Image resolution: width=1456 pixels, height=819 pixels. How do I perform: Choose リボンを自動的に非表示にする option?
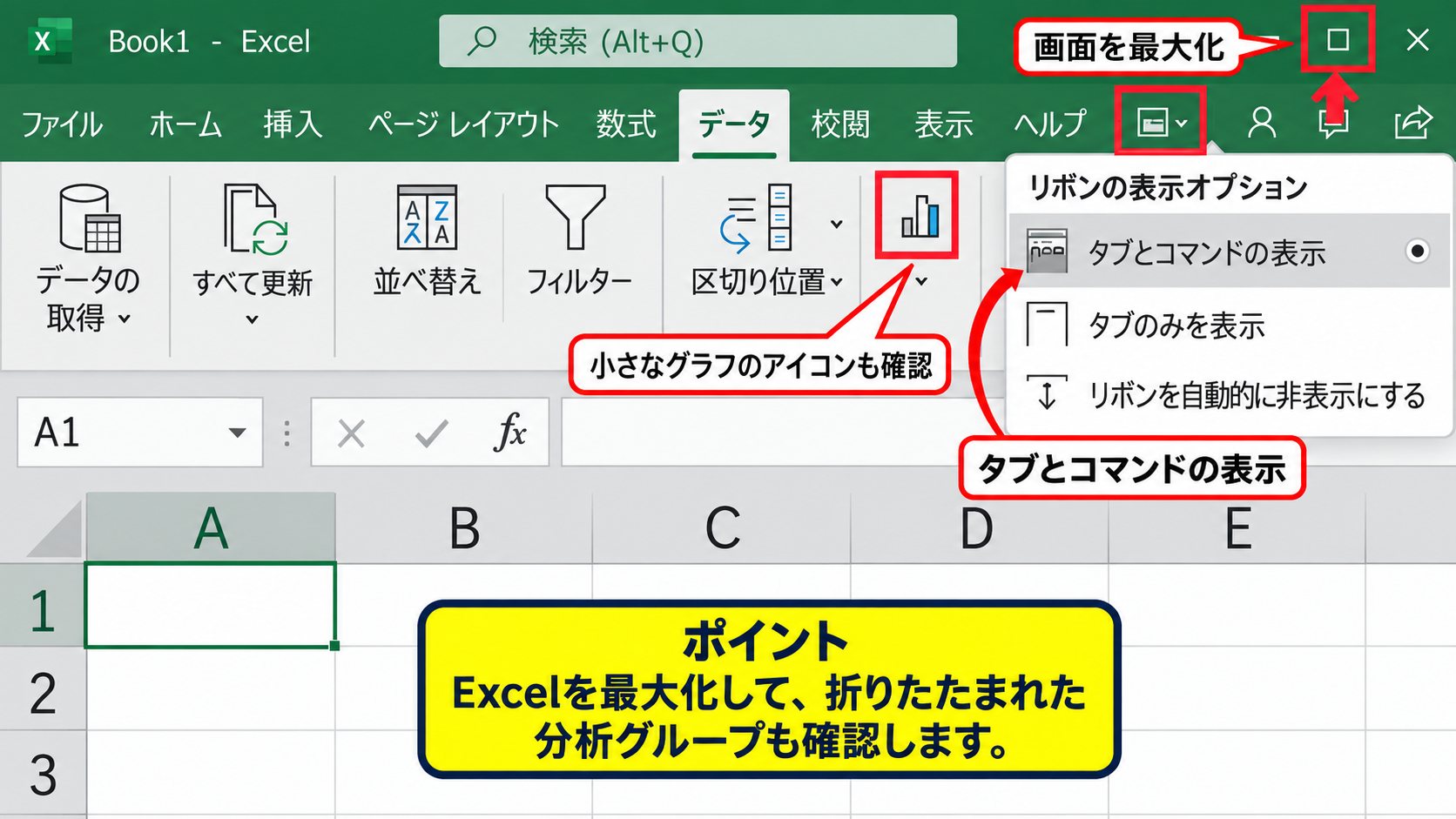click(1228, 395)
